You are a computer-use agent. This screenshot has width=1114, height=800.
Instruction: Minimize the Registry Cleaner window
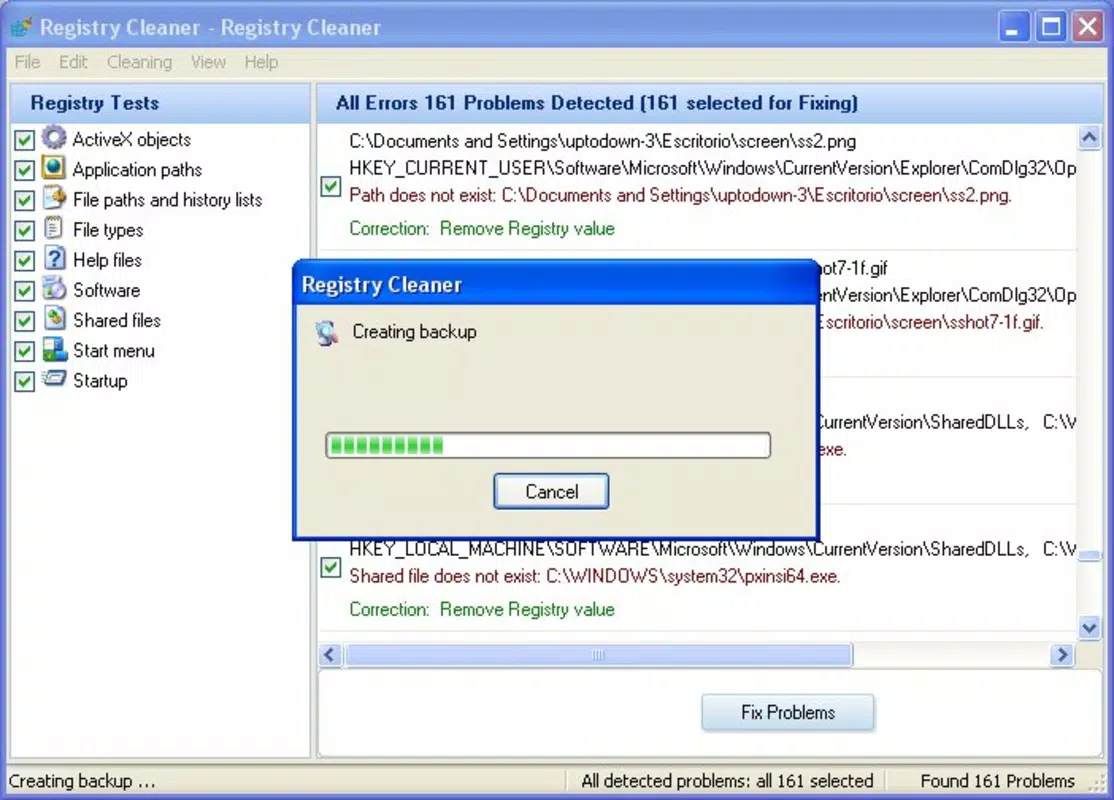[x=1014, y=27]
